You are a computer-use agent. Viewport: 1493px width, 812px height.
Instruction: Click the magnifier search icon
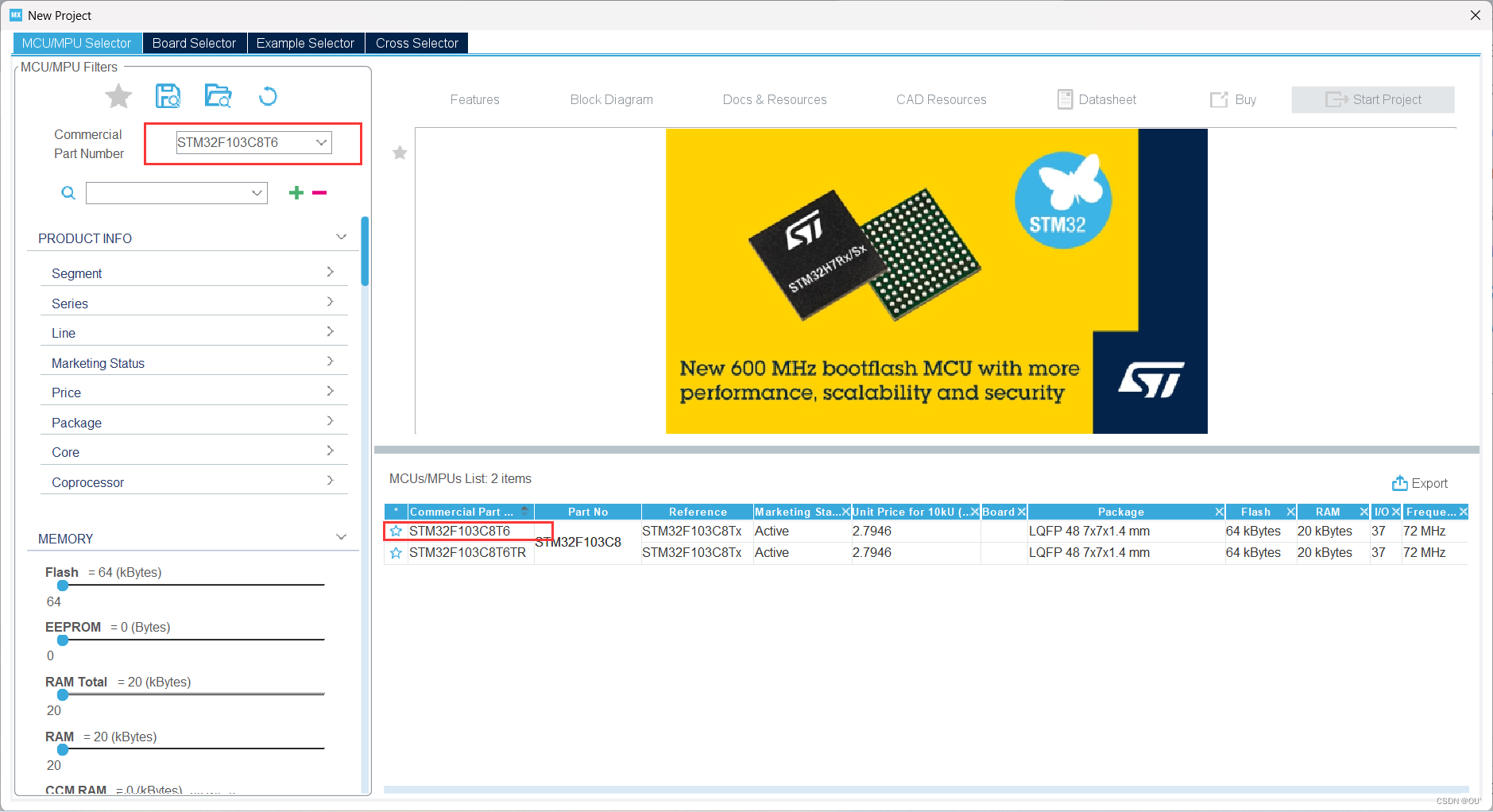[68, 193]
